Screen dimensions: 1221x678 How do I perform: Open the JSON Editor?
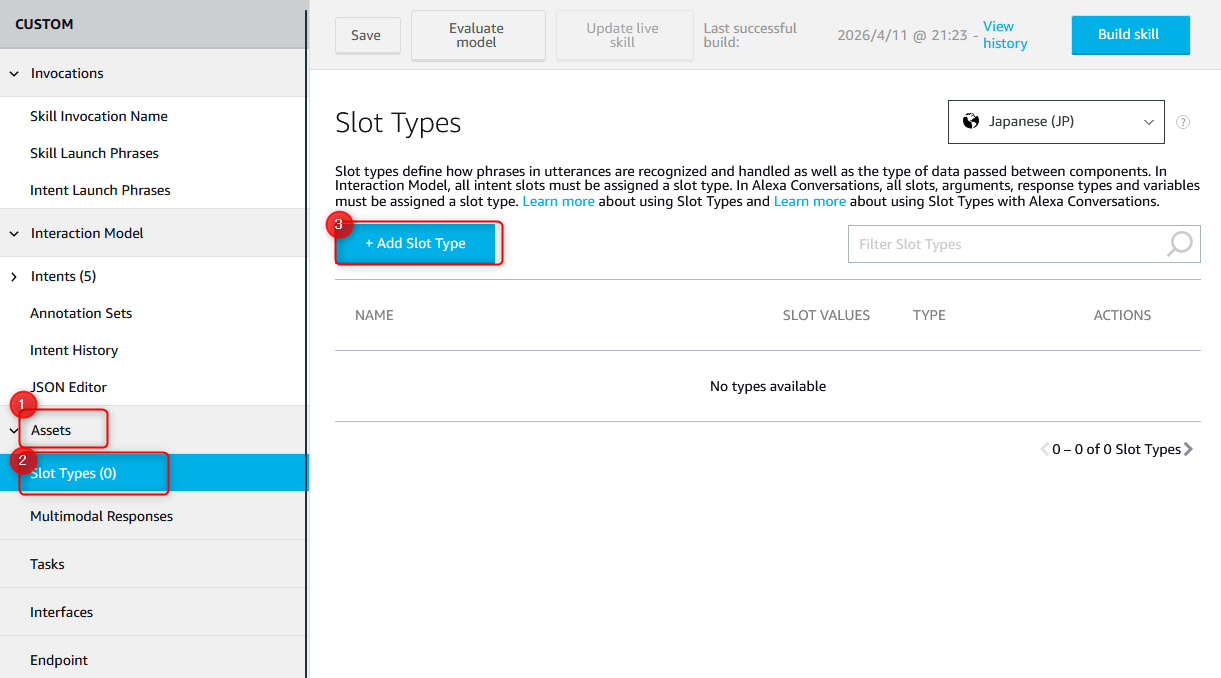click(68, 388)
